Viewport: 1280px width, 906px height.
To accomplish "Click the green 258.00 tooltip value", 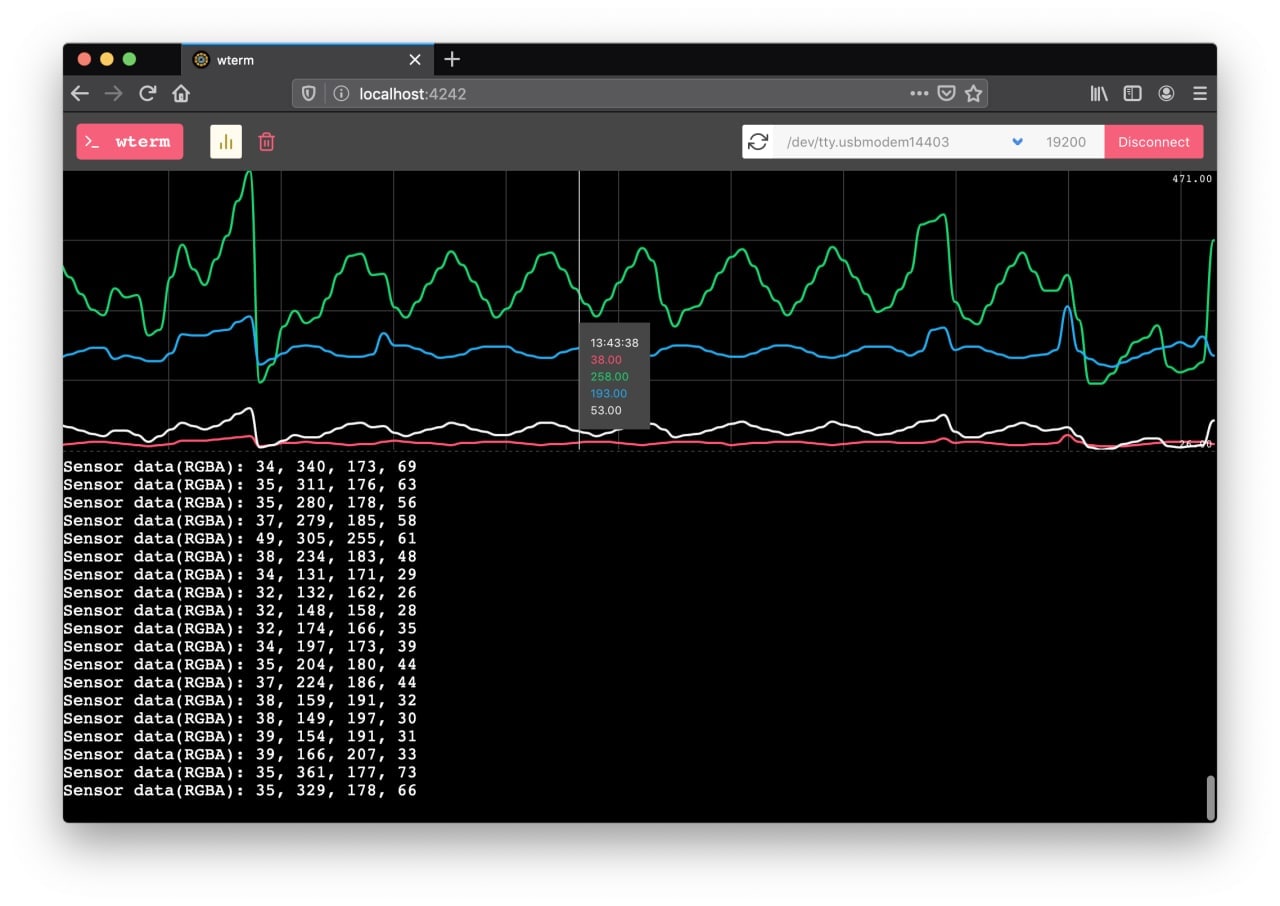I will pyautogui.click(x=609, y=377).
